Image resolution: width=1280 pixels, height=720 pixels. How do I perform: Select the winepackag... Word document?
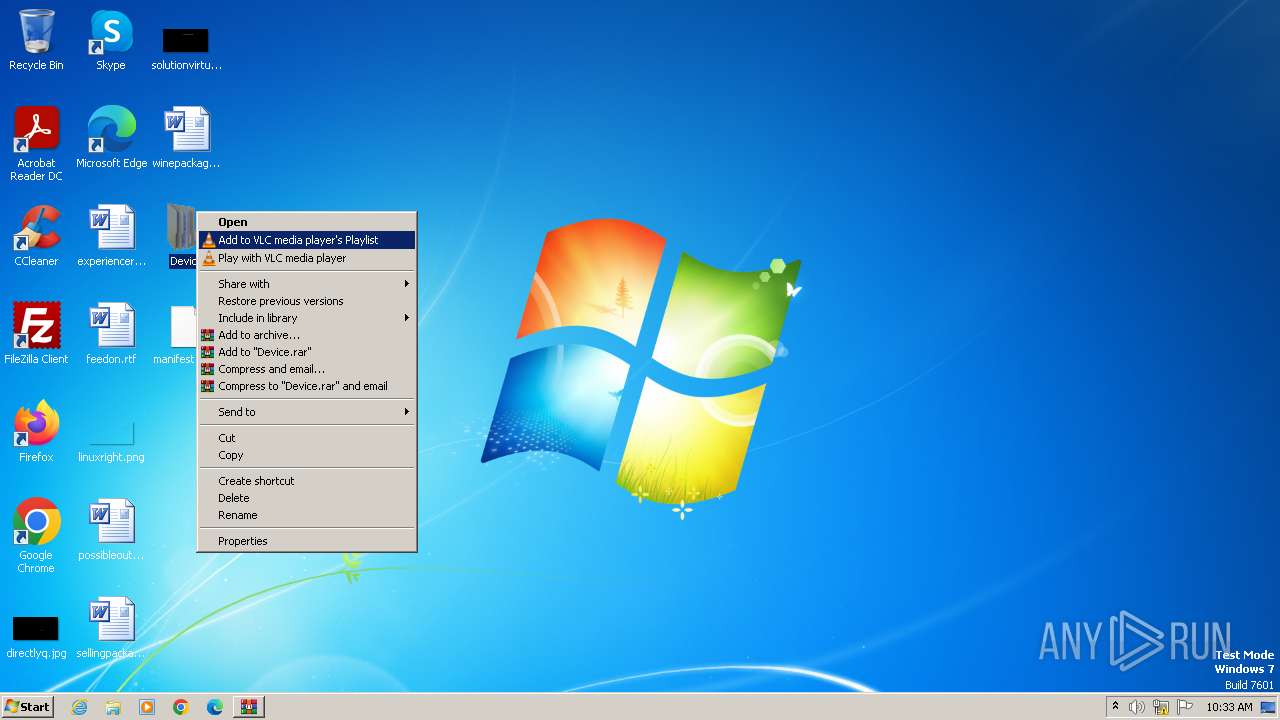pos(186,137)
